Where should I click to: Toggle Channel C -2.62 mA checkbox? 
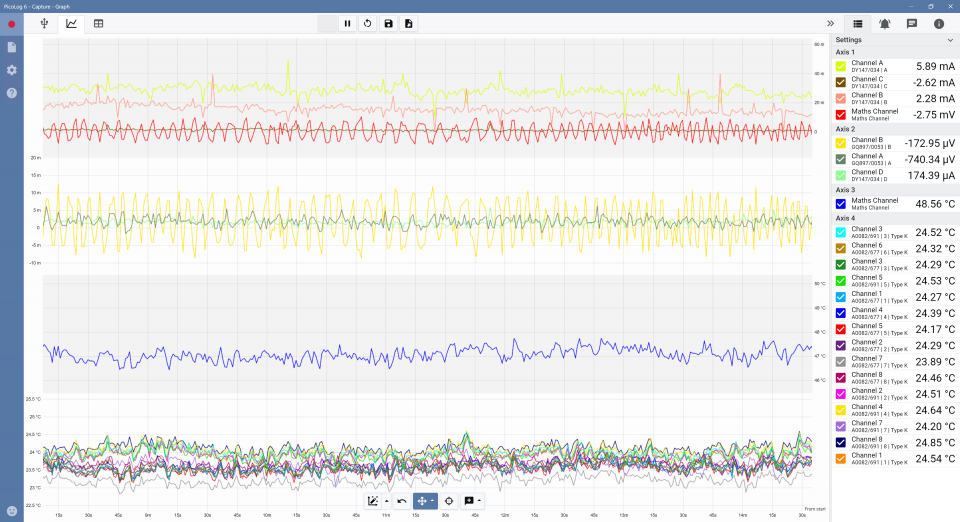tap(841, 82)
